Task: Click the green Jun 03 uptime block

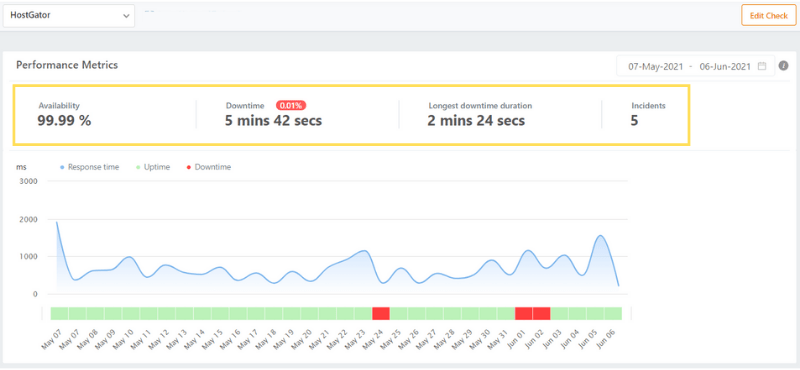Action: click(x=560, y=313)
